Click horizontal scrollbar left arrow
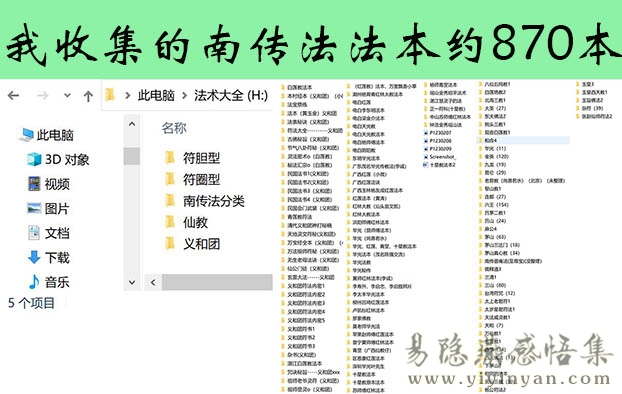 [153, 283]
